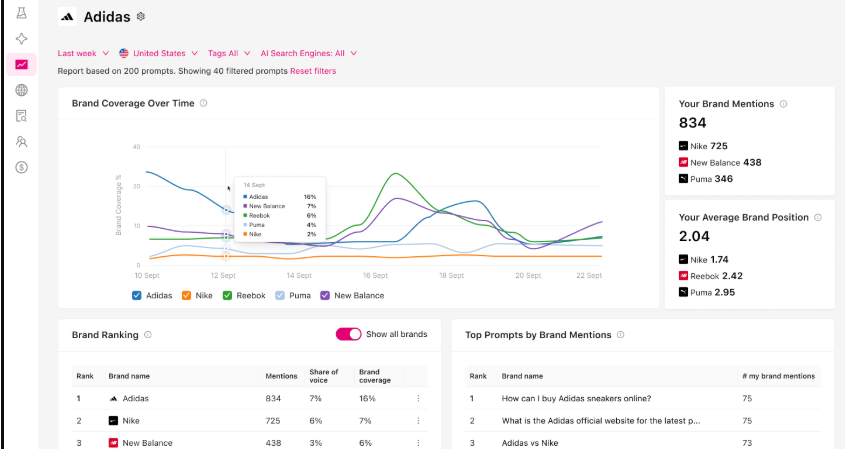Open the globe icon in sidebar
The width and height of the screenshot is (845, 449).
21,91
